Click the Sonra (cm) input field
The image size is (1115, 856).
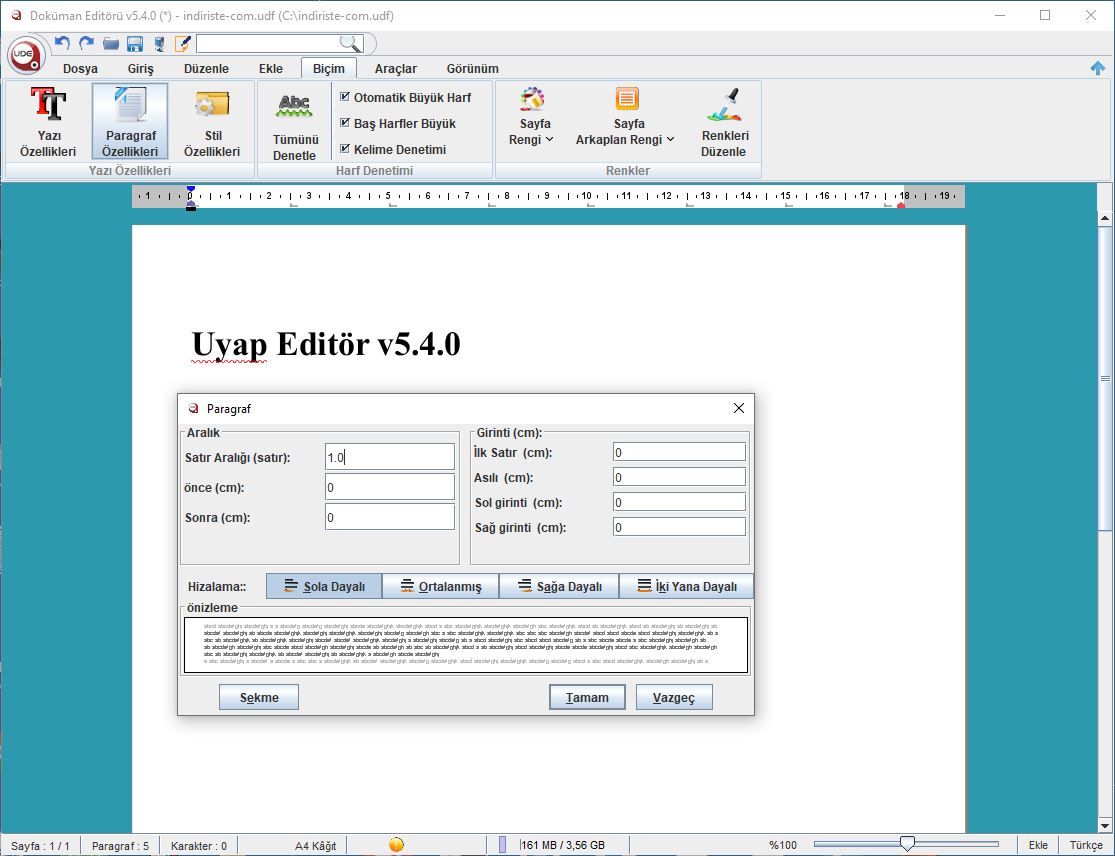click(x=390, y=517)
